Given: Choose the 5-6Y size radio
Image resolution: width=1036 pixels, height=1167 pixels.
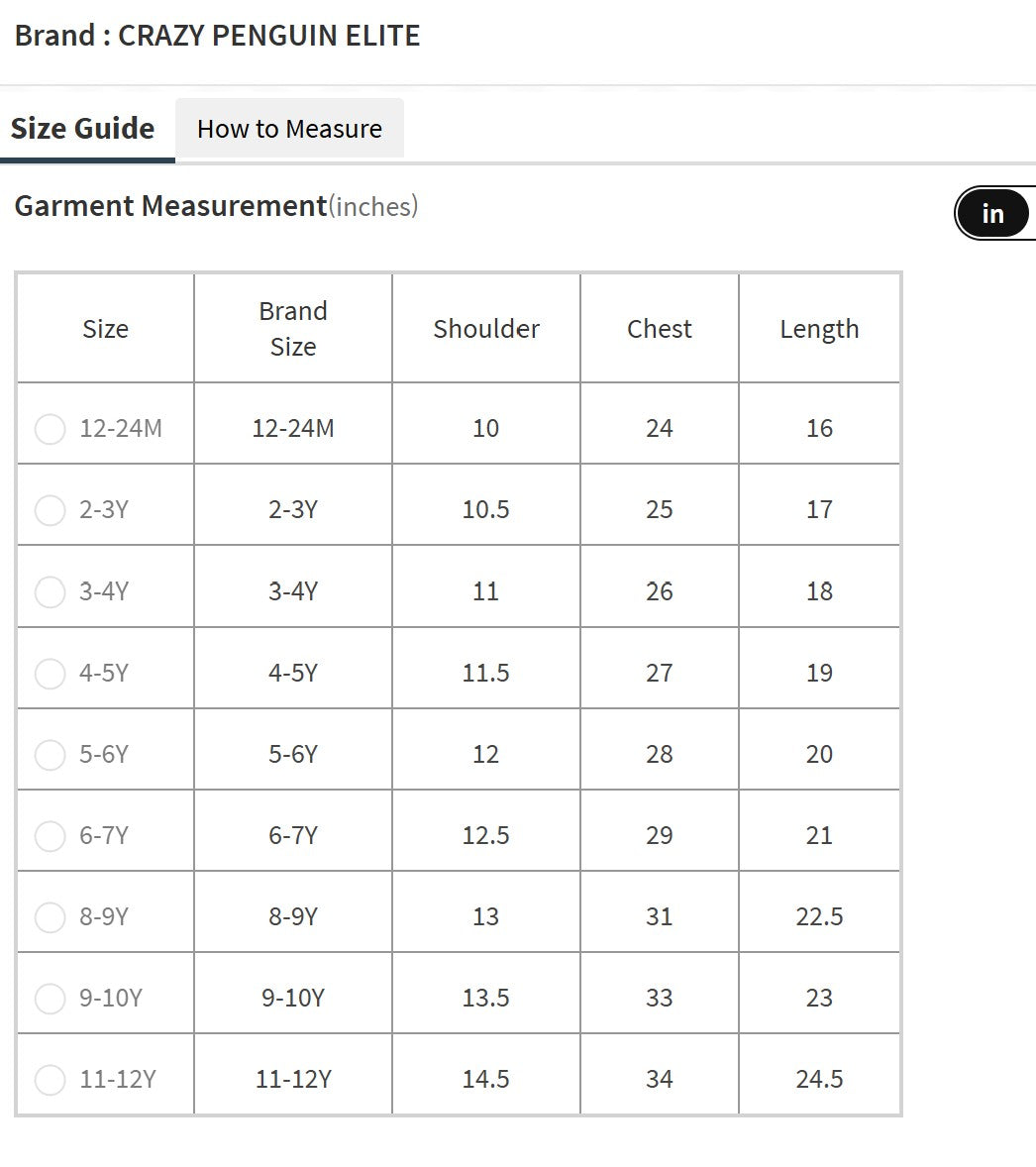Looking at the screenshot, I should click(x=50, y=755).
